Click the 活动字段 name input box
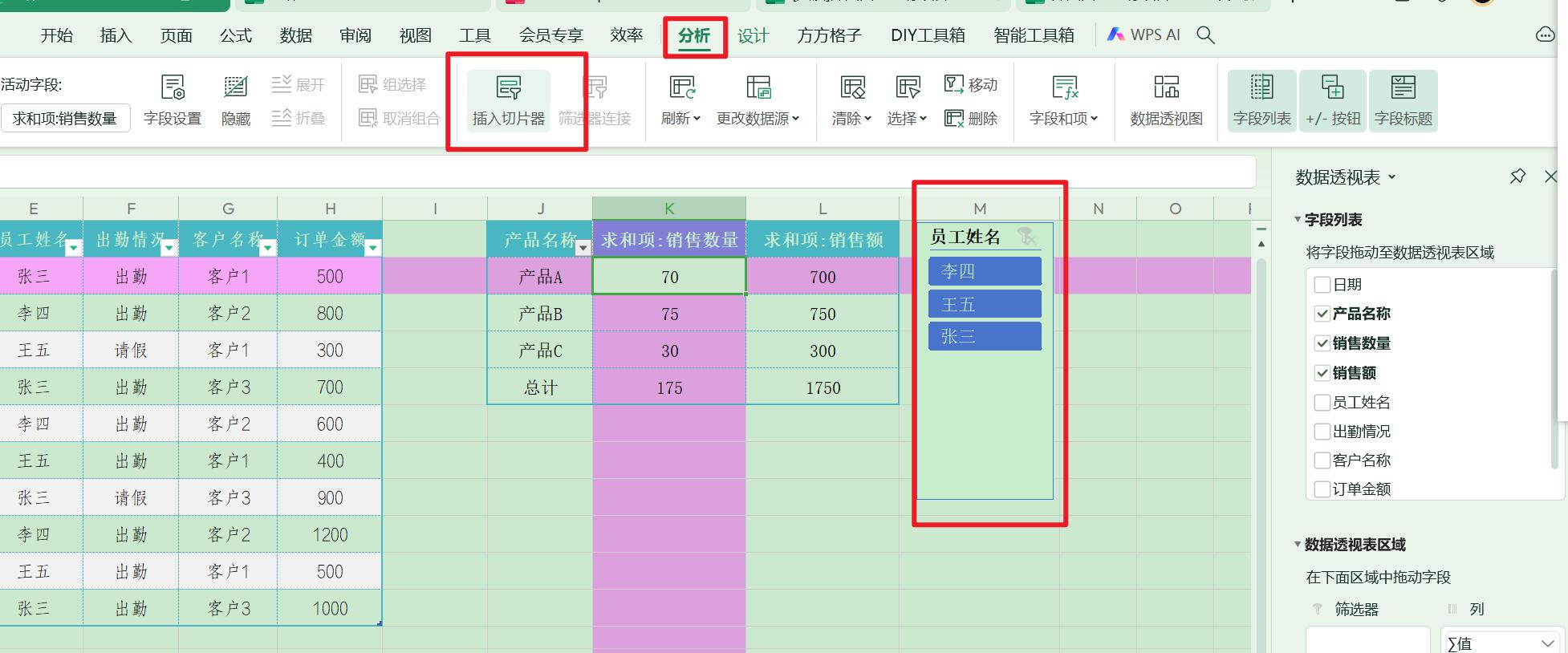This screenshot has width=1568, height=653. [65, 119]
